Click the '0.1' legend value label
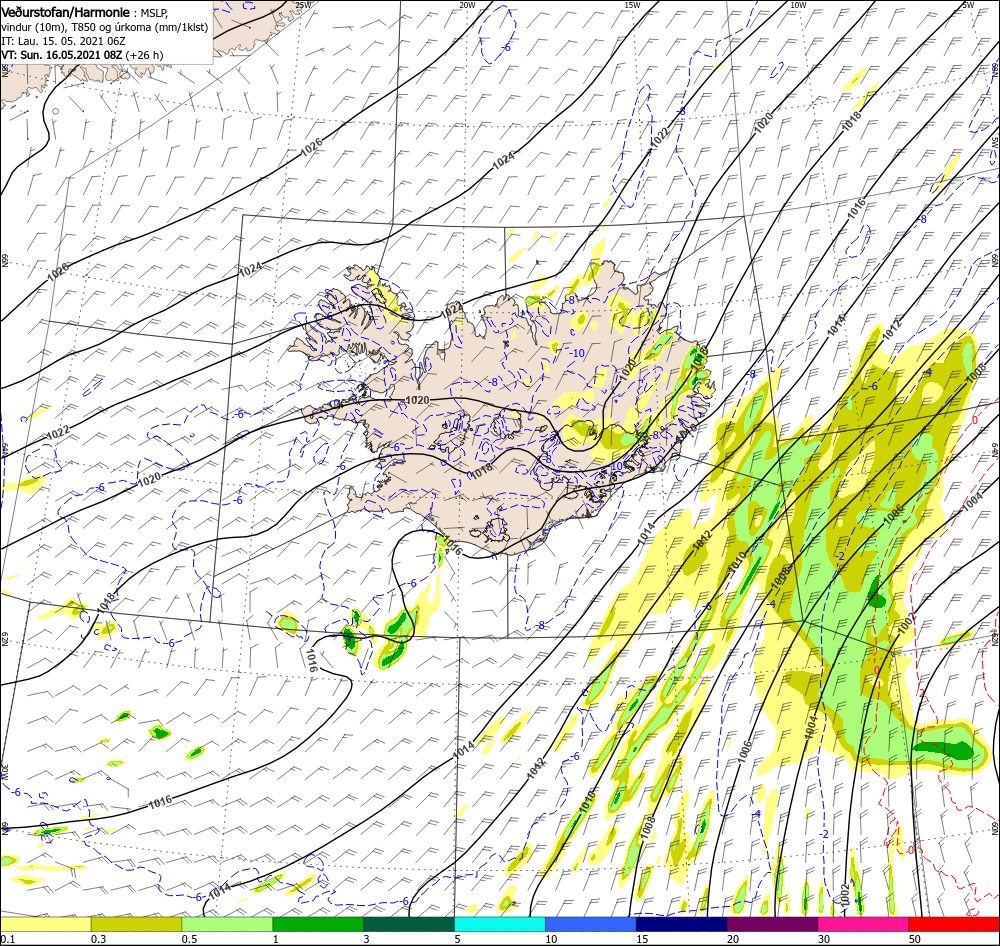The height and width of the screenshot is (946, 1000). click(7, 939)
